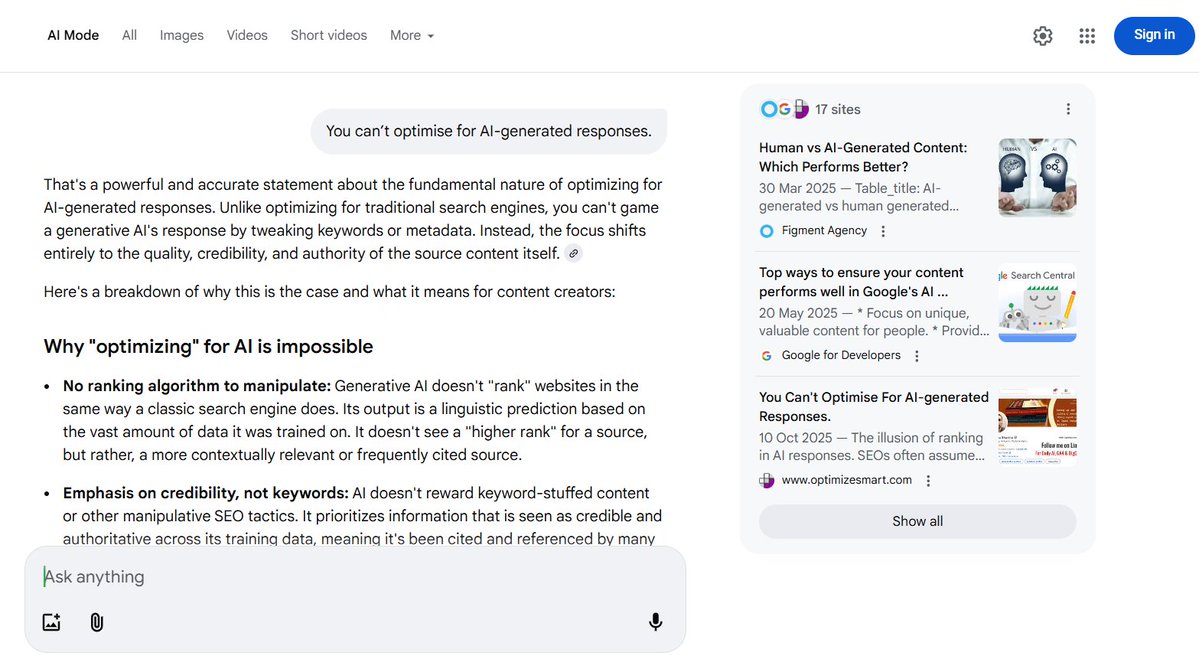Open the Google apps grid icon
This screenshot has height=669, width=1199.
(x=1087, y=36)
